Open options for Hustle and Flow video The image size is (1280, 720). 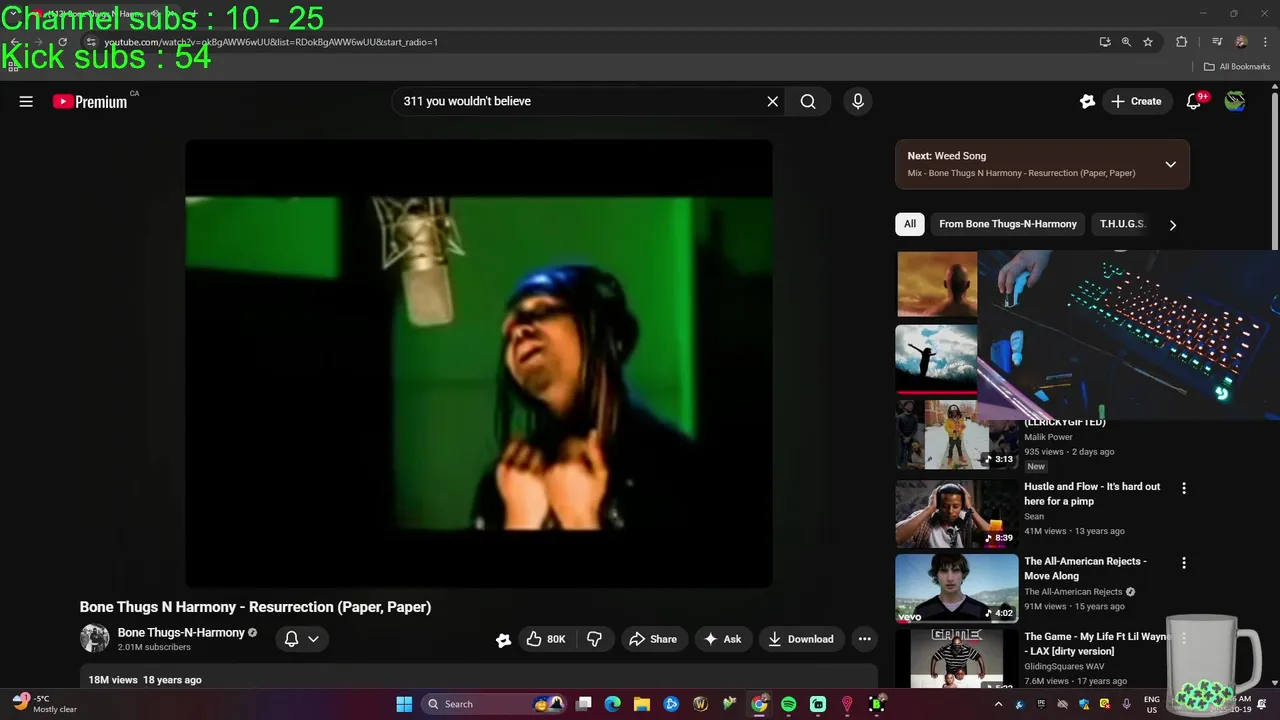tap(1184, 488)
